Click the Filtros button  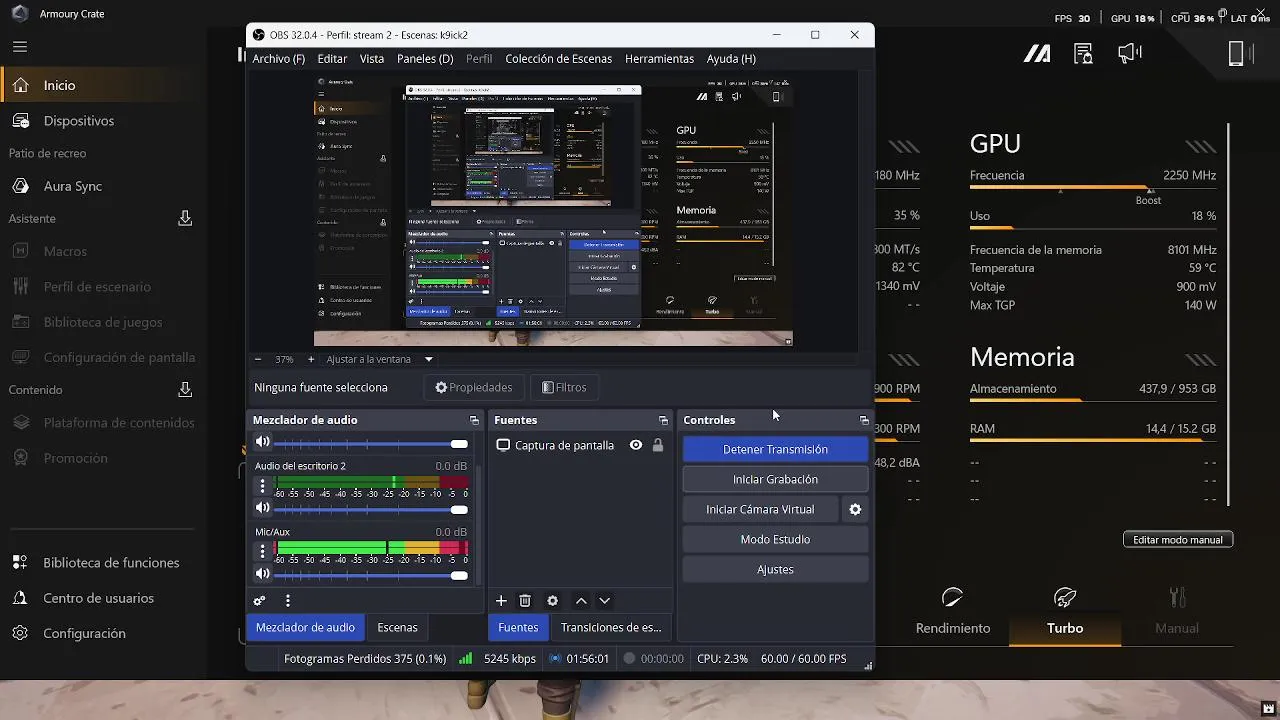click(564, 387)
